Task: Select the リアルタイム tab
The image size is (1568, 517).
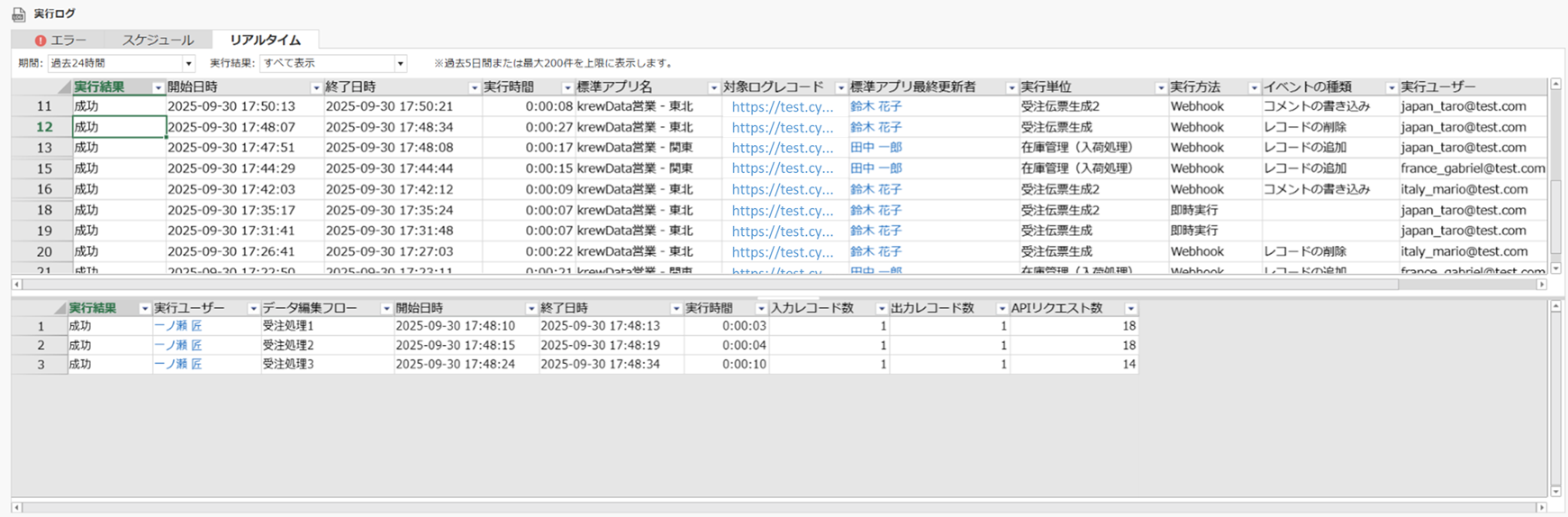Action: [x=265, y=41]
